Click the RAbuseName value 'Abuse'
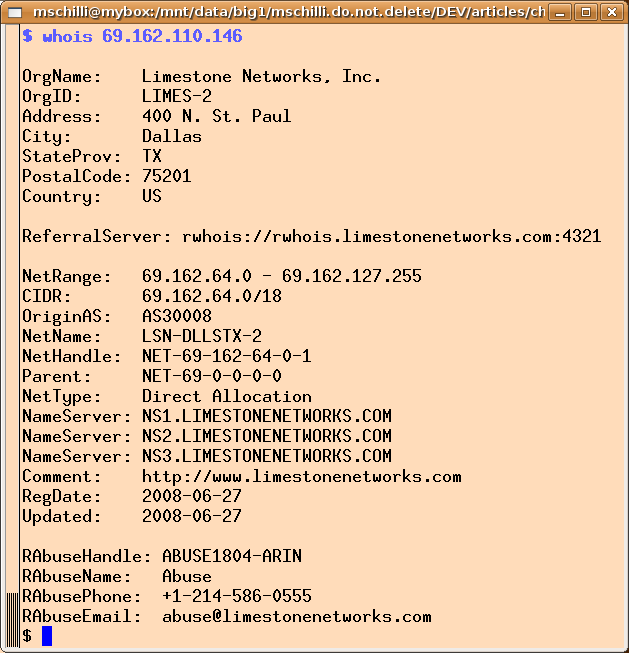Screen dimensions: 629x653 tap(187, 576)
